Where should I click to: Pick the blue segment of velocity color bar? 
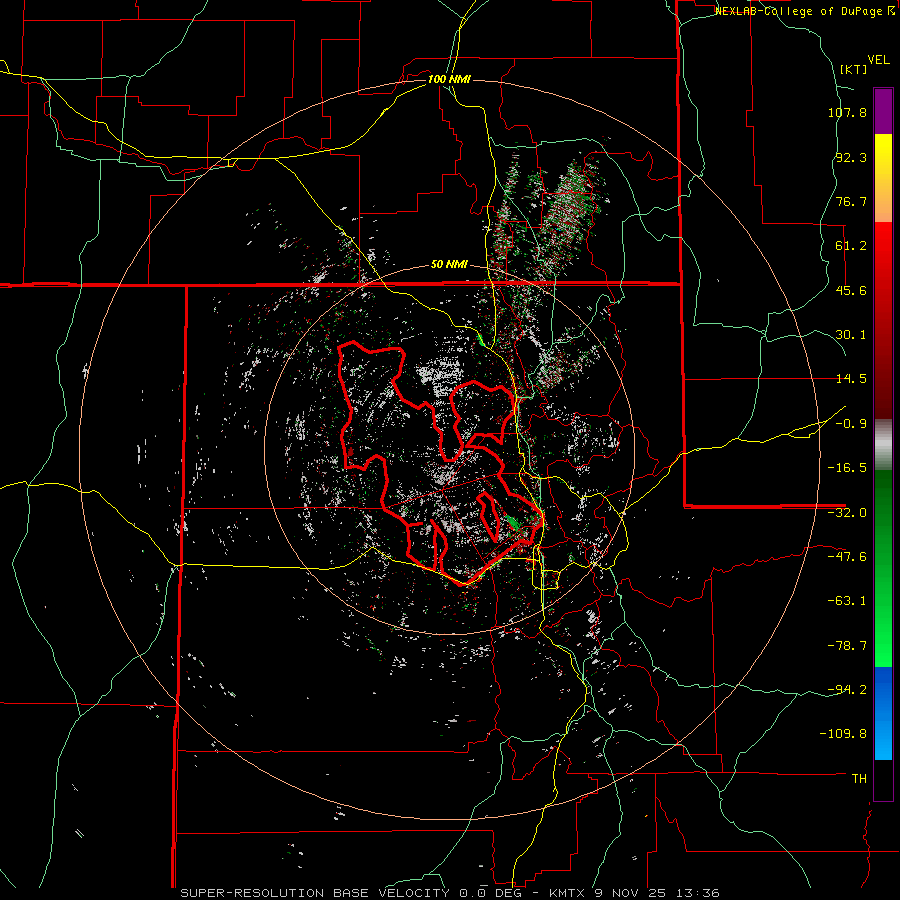pos(883,713)
